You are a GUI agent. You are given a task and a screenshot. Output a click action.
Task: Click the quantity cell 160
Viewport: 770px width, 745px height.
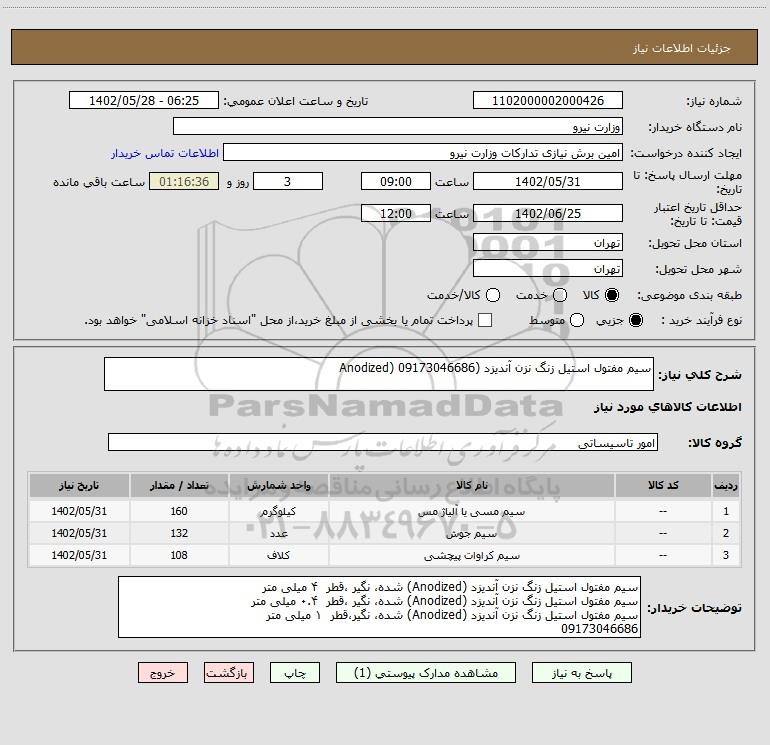179,511
